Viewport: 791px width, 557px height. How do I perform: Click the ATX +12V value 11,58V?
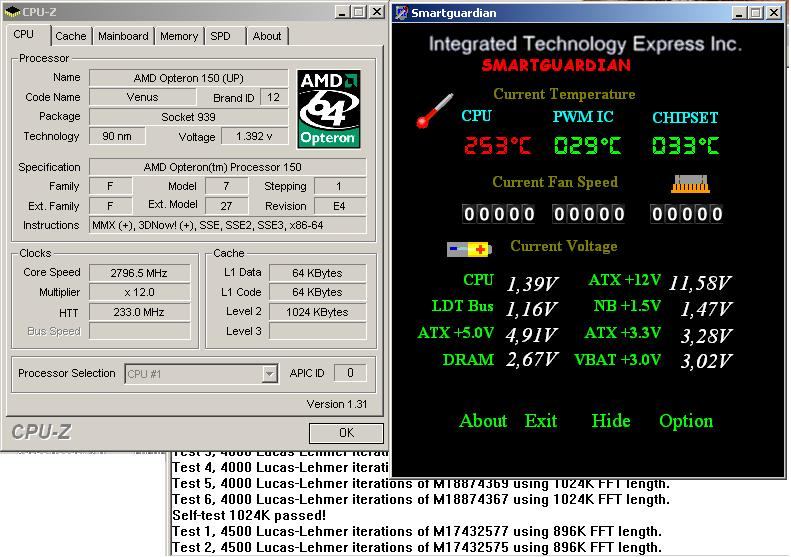point(700,283)
